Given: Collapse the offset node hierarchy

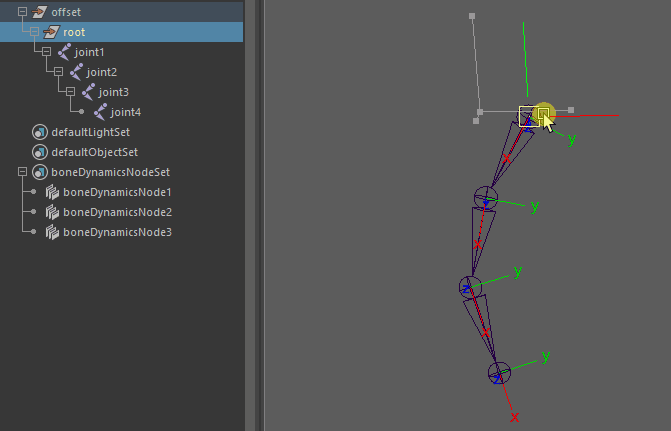Looking at the screenshot, I should coord(22,12).
